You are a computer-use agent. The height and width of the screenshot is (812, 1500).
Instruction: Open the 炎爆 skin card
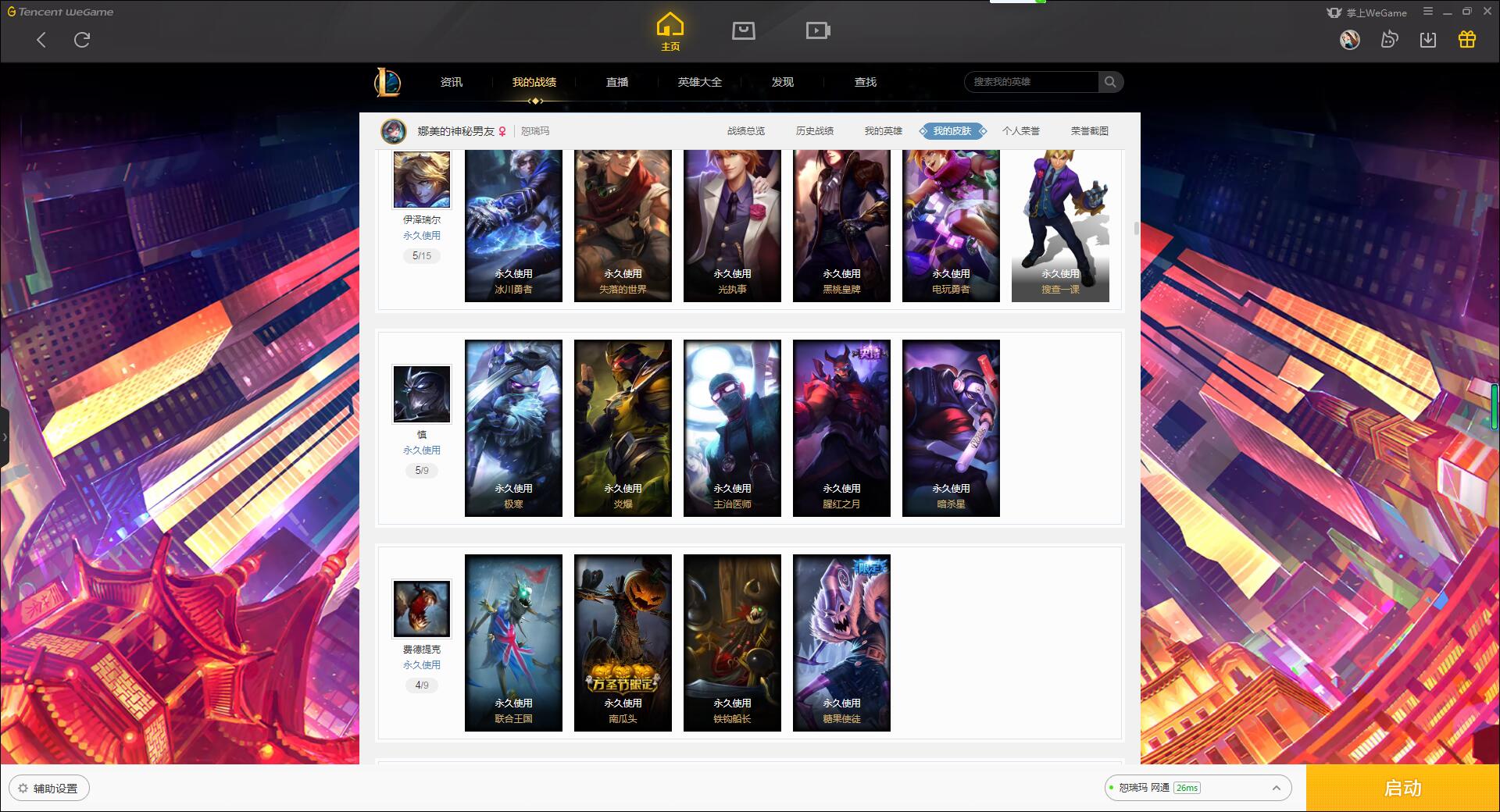coord(623,428)
